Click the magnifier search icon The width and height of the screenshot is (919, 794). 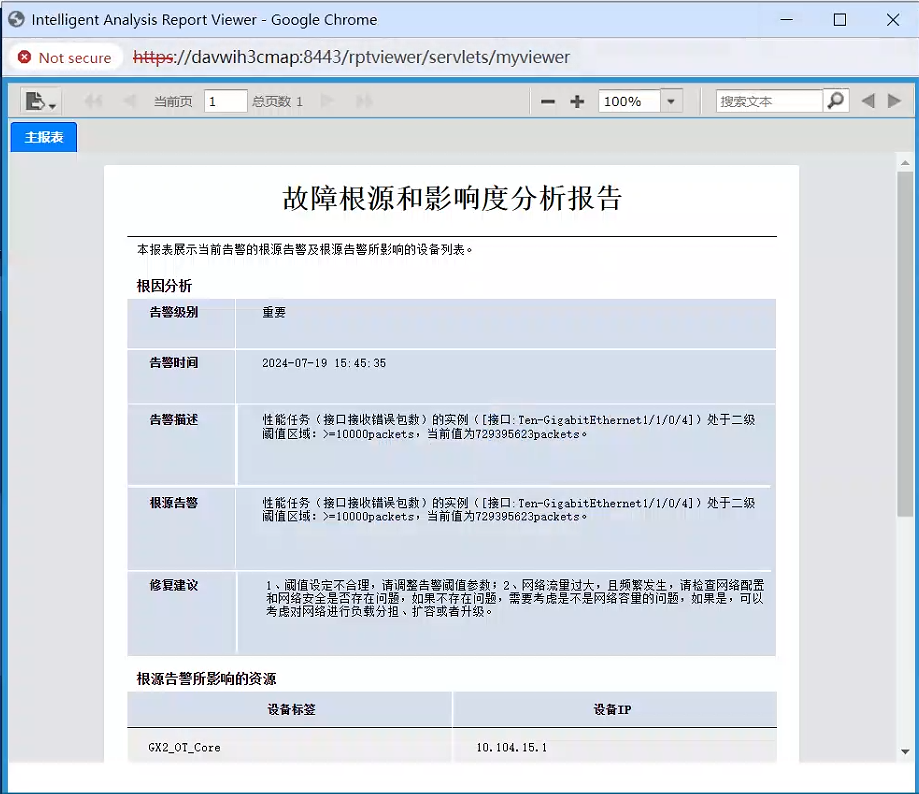836,101
